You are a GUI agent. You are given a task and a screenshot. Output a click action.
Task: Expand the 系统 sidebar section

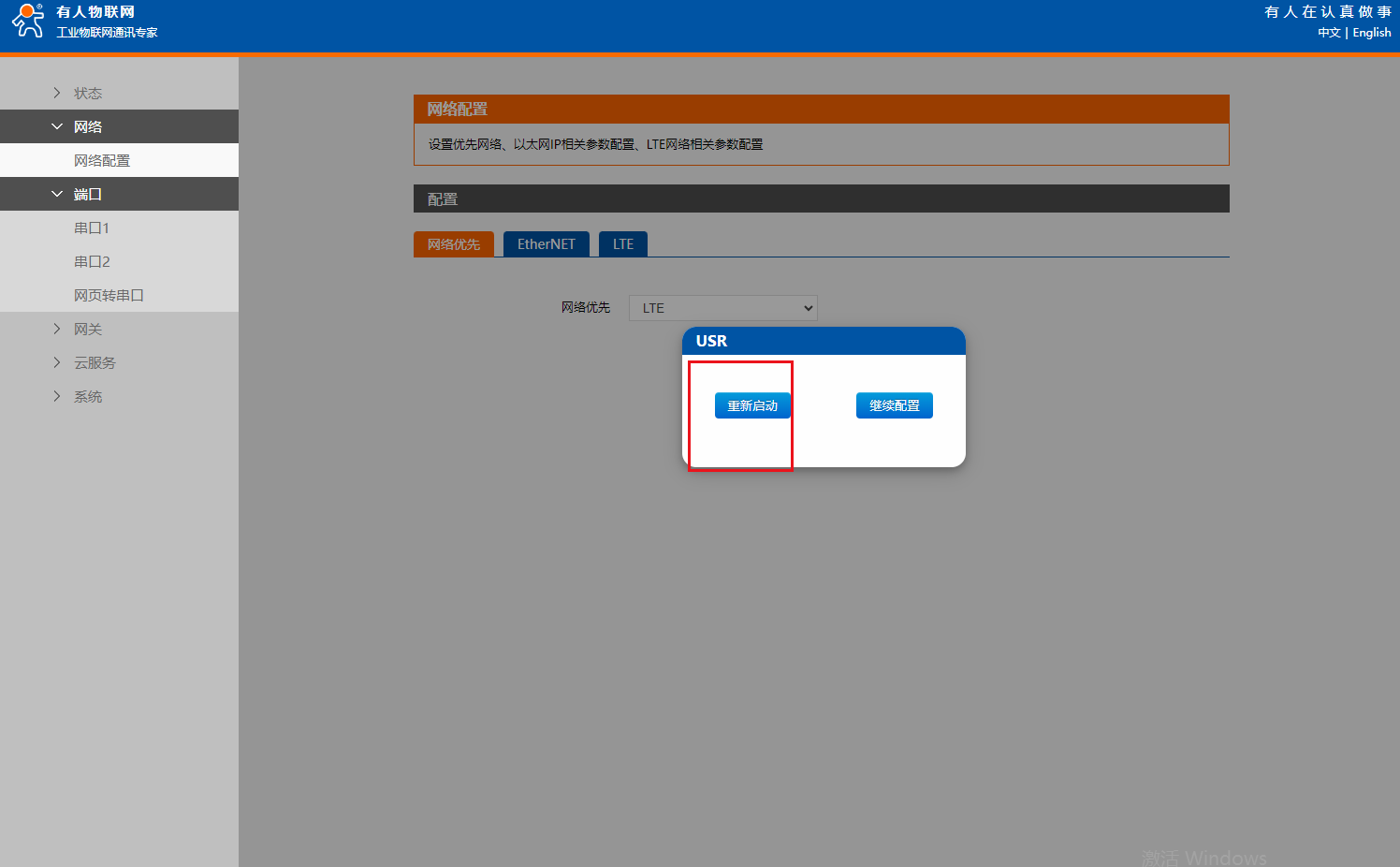87,396
